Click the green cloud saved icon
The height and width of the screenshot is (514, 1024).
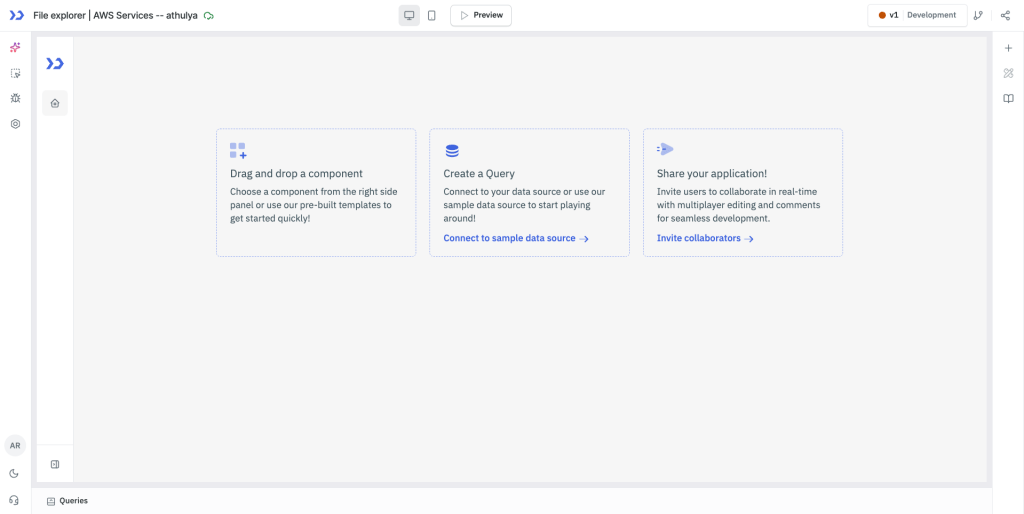pyautogui.click(x=209, y=15)
